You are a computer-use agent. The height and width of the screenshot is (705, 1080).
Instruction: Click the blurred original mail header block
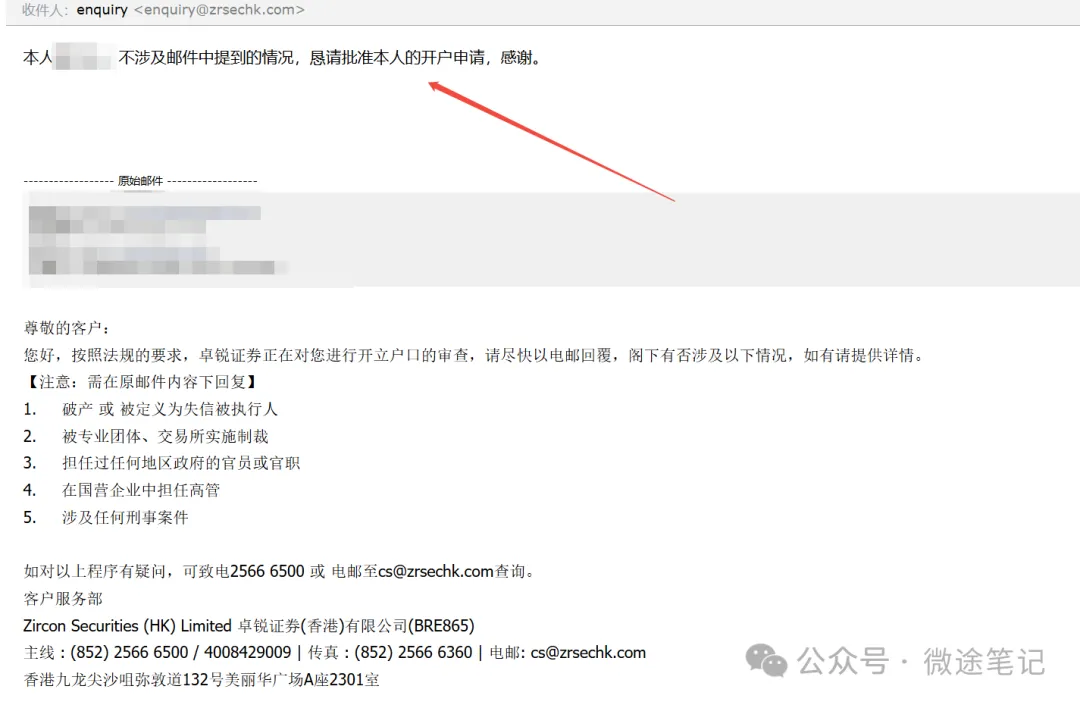coord(157,241)
